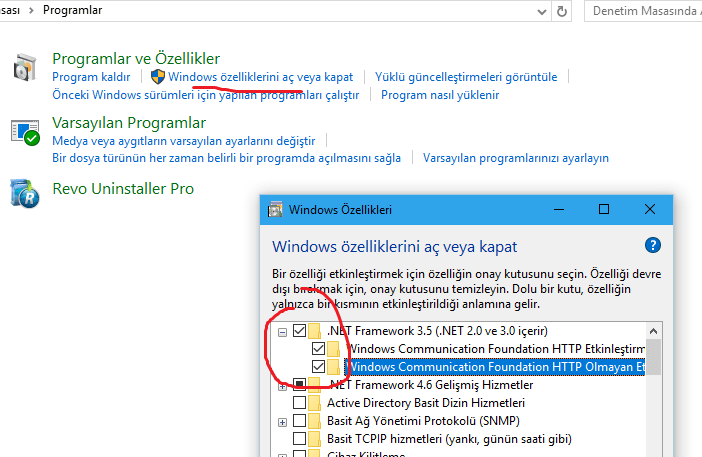The width and height of the screenshot is (702, 457).
Task: Select Windows Communication Foundation HTTP Etkinleştirme row
Action: pos(496,349)
